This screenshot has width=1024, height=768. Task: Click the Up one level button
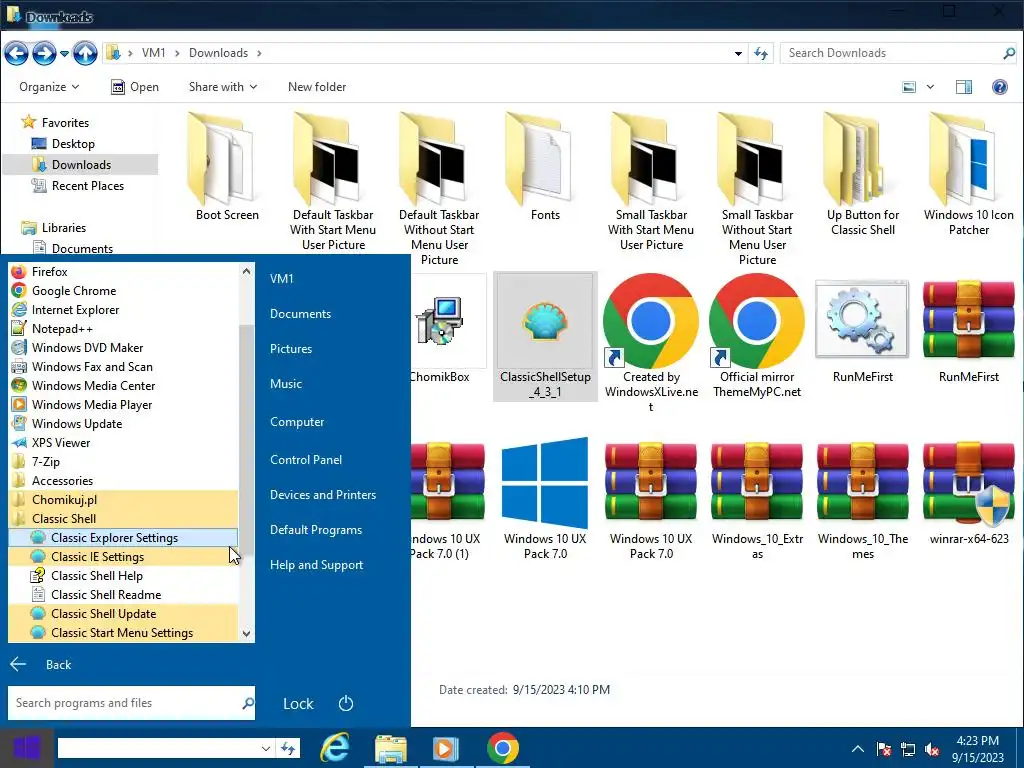[85, 54]
